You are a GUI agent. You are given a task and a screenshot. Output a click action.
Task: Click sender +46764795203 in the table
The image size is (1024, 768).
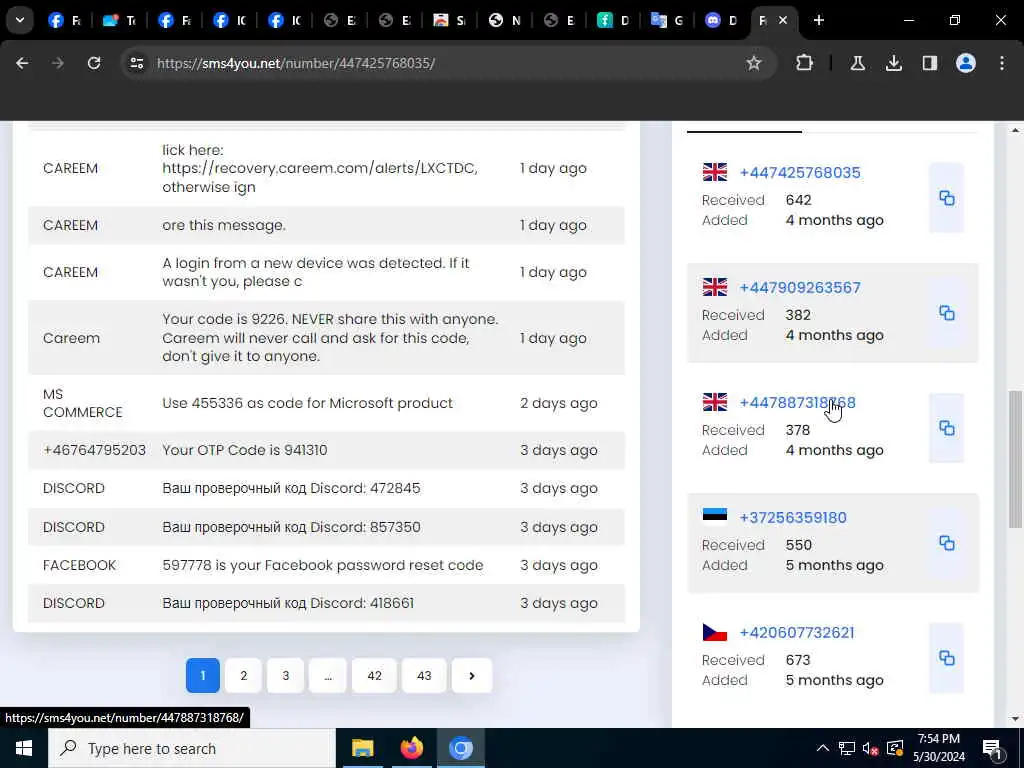coord(94,450)
